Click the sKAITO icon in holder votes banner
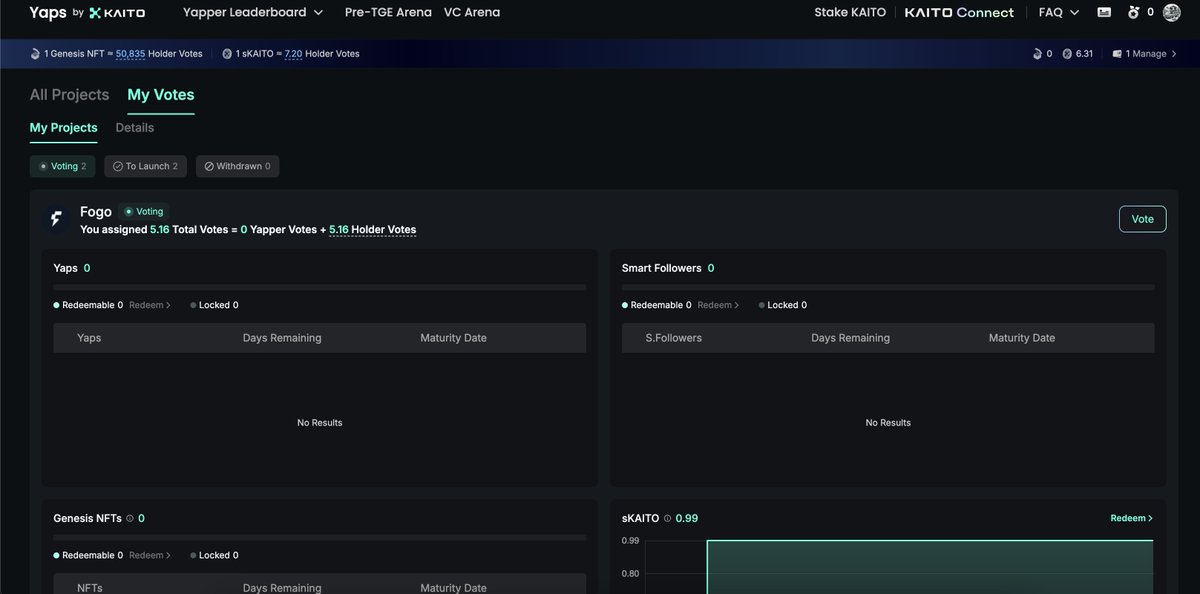The width and height of the screenshot is (1200, 594). (x=227, y=54)
